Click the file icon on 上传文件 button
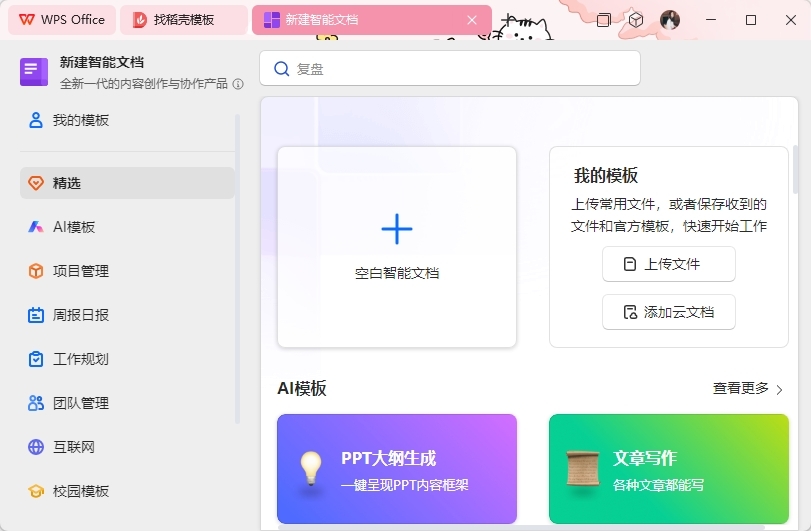 629,264
